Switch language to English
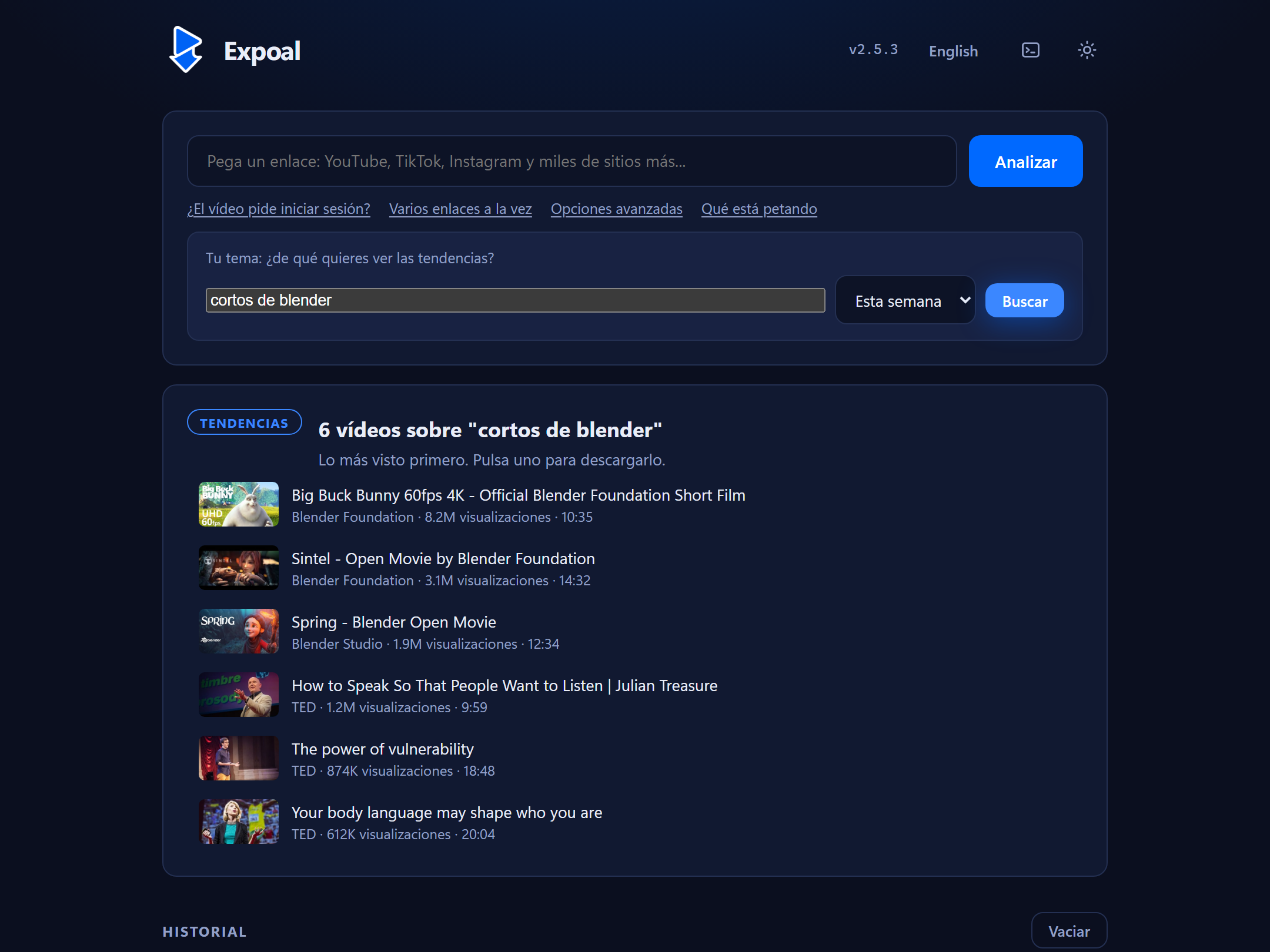The image size is (1270, 952). click(x=953, y=51)
